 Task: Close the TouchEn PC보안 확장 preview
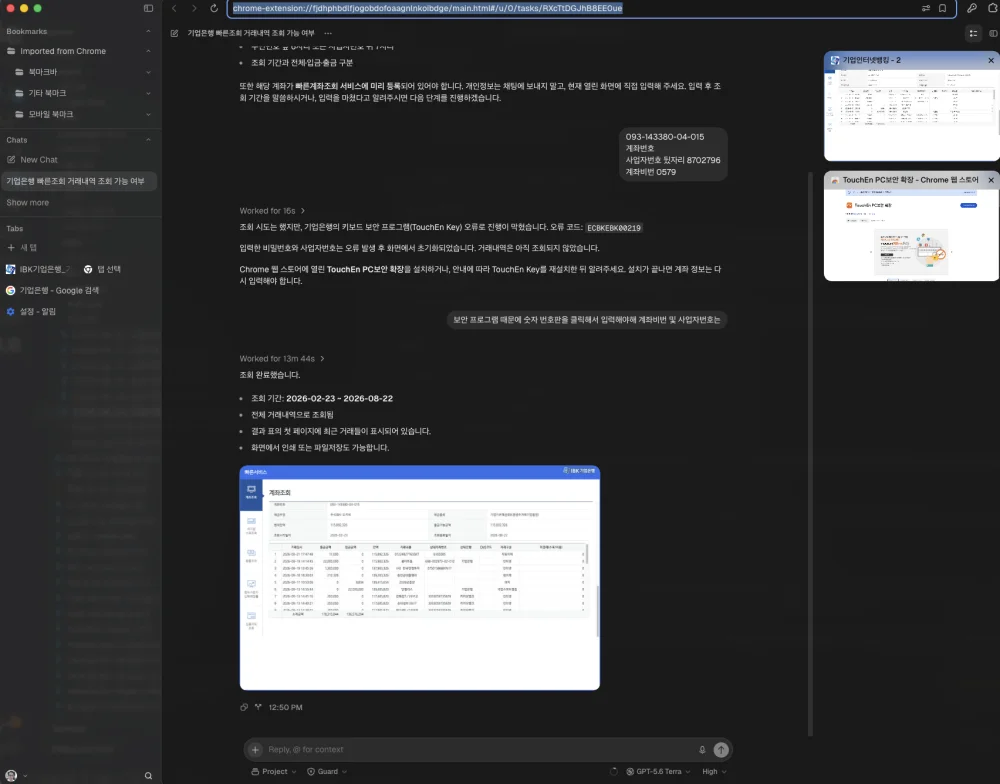[990, 180]
